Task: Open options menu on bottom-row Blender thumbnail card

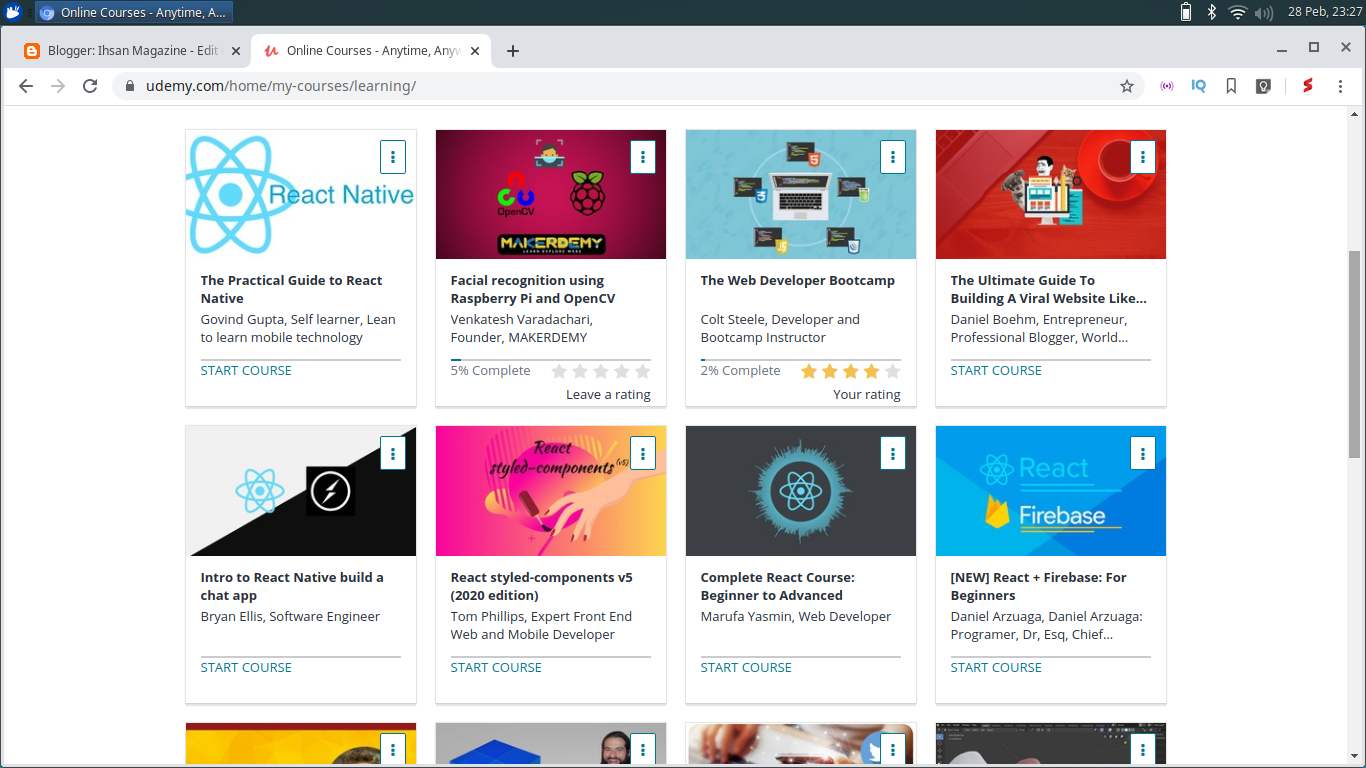Action: click(x=1142, y=749)
